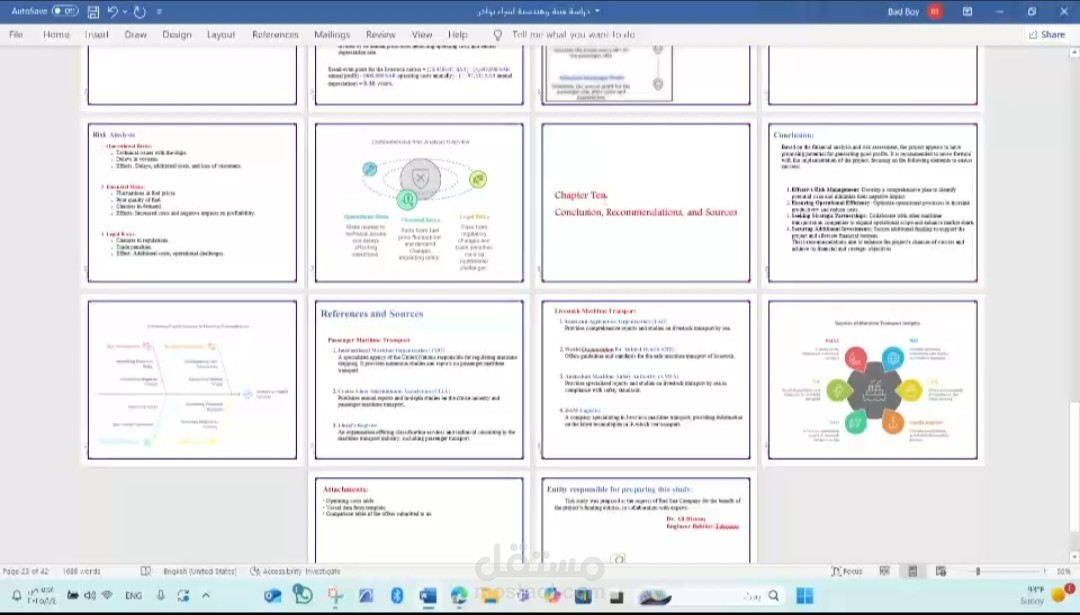
Task: Switch to Print Layout view icon
Action: 912,571
